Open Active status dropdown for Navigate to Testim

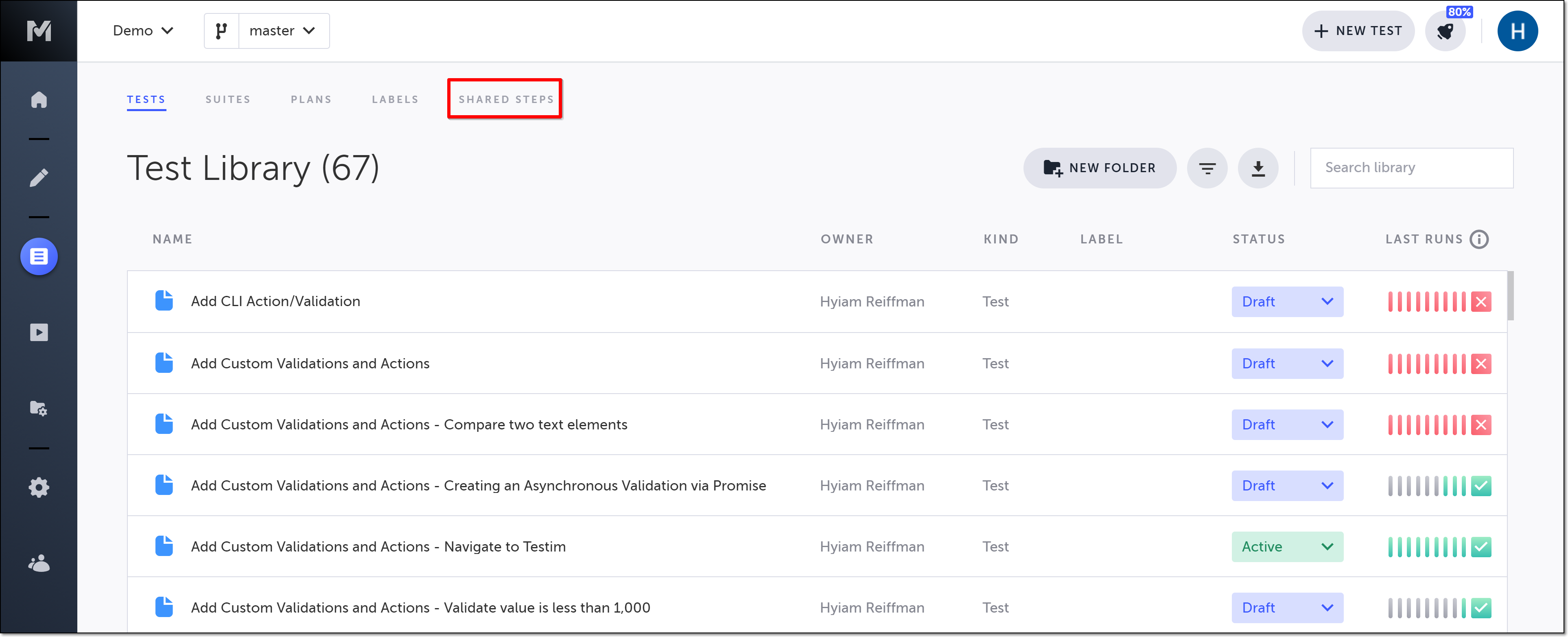(x=1287, y=547)
